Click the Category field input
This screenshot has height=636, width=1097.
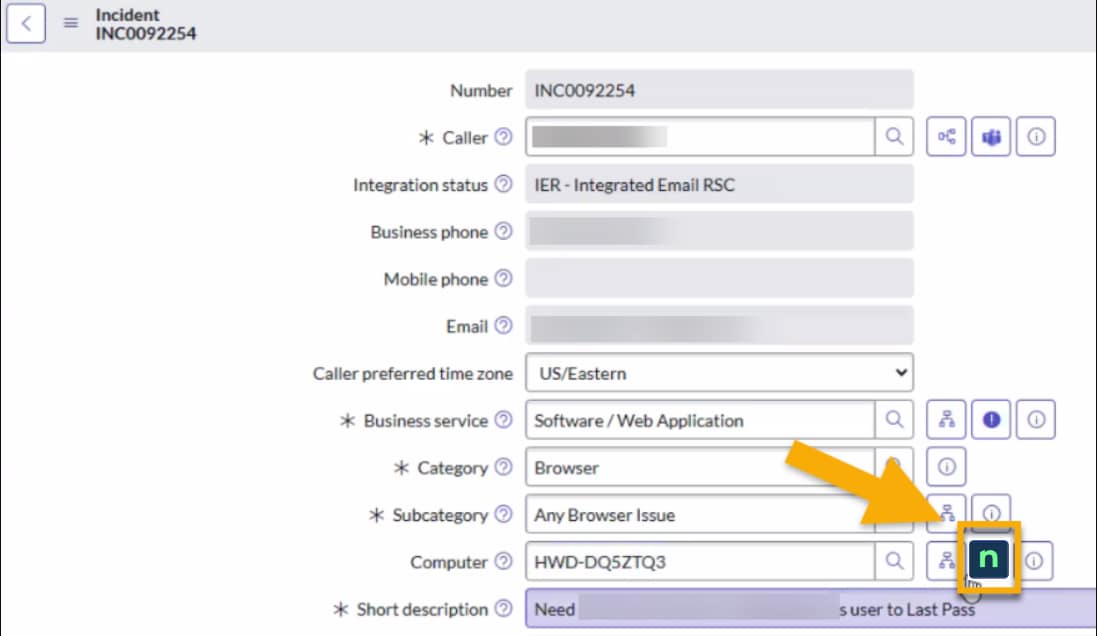coord(699,468)
